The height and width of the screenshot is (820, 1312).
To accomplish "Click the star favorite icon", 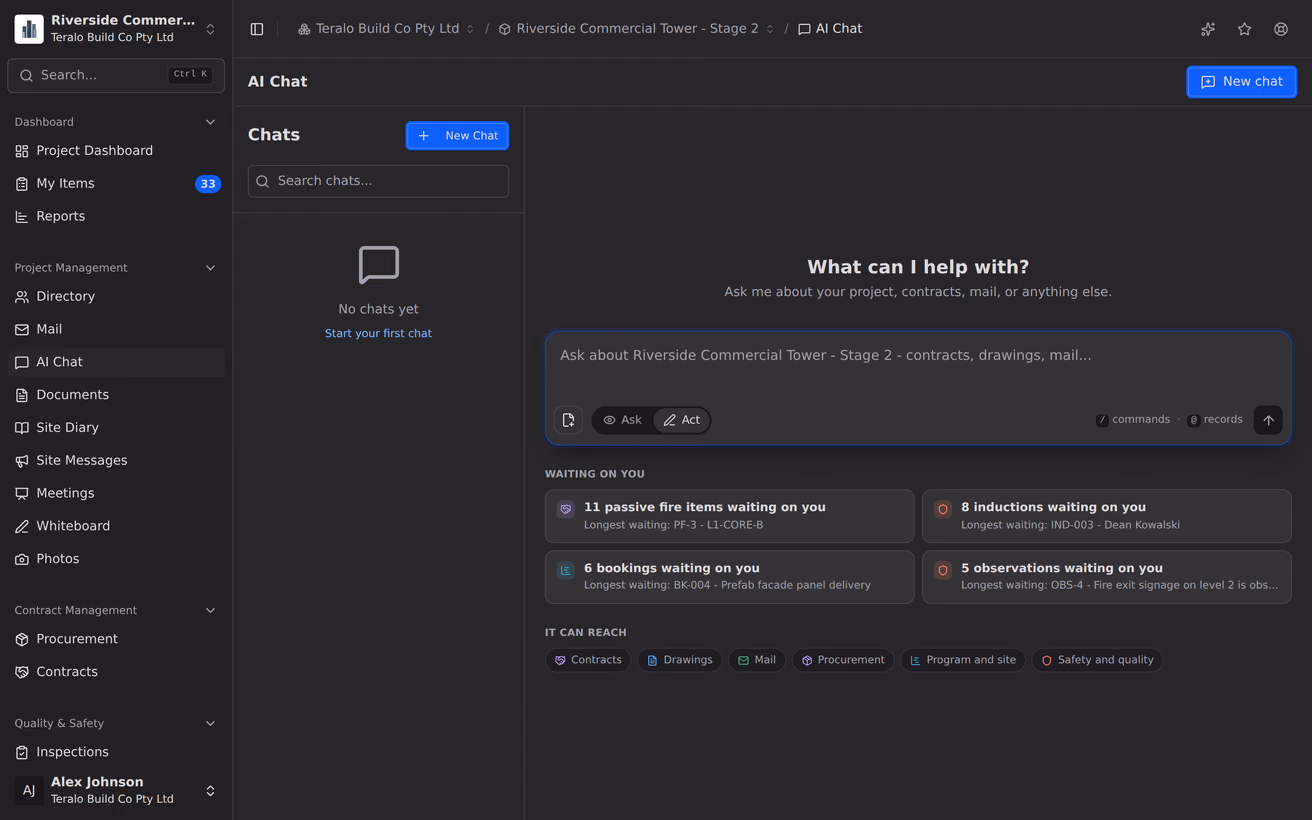I will [x=1244, y=29].
